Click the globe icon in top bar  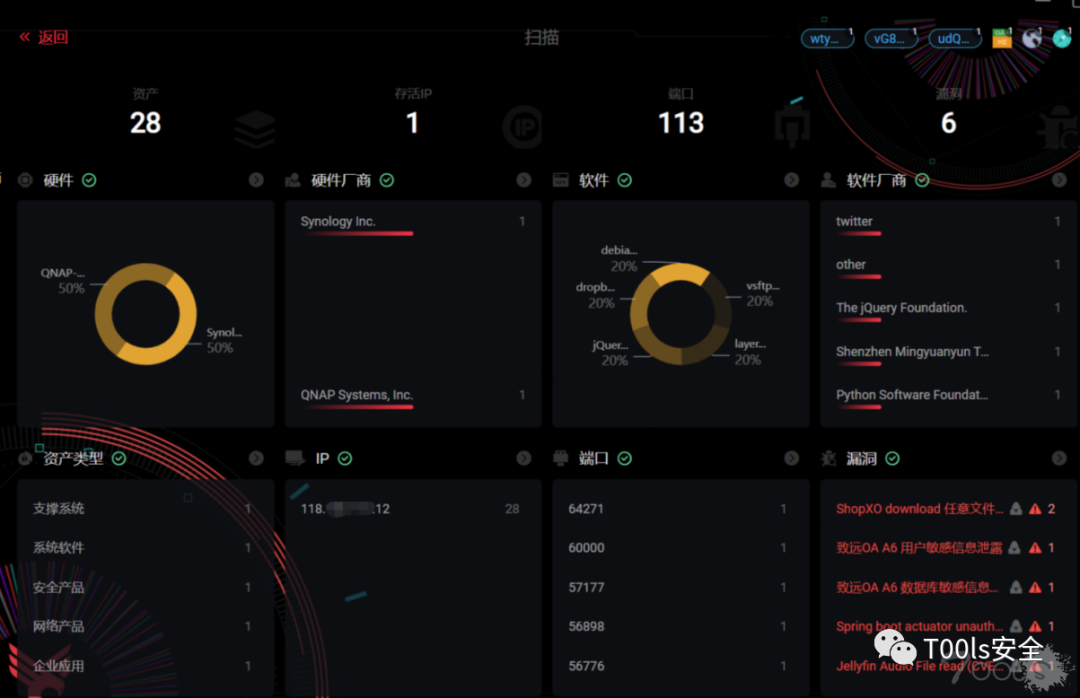[1032, 38]
